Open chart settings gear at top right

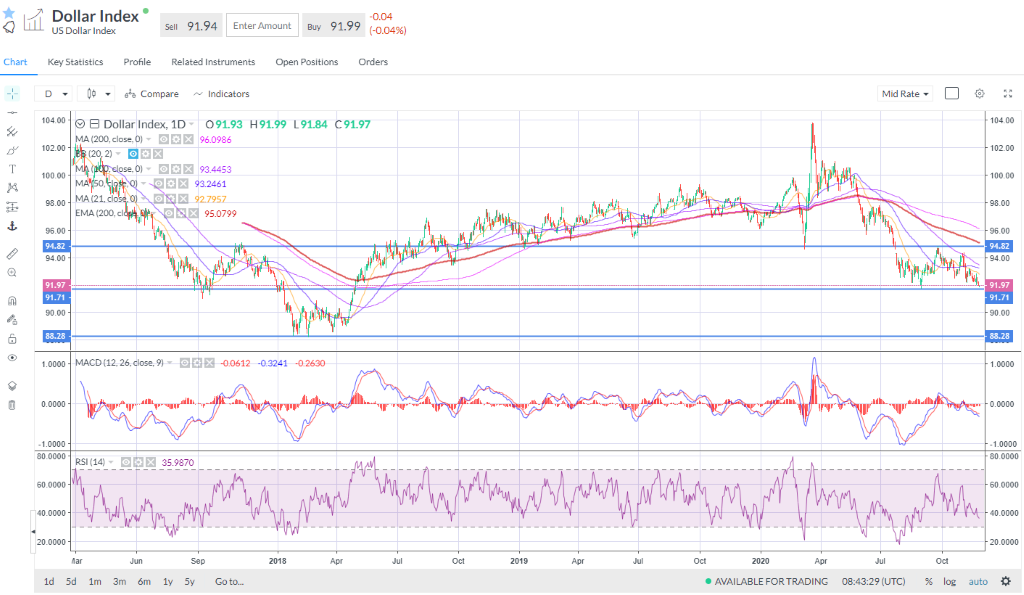[x=980, y=93]
